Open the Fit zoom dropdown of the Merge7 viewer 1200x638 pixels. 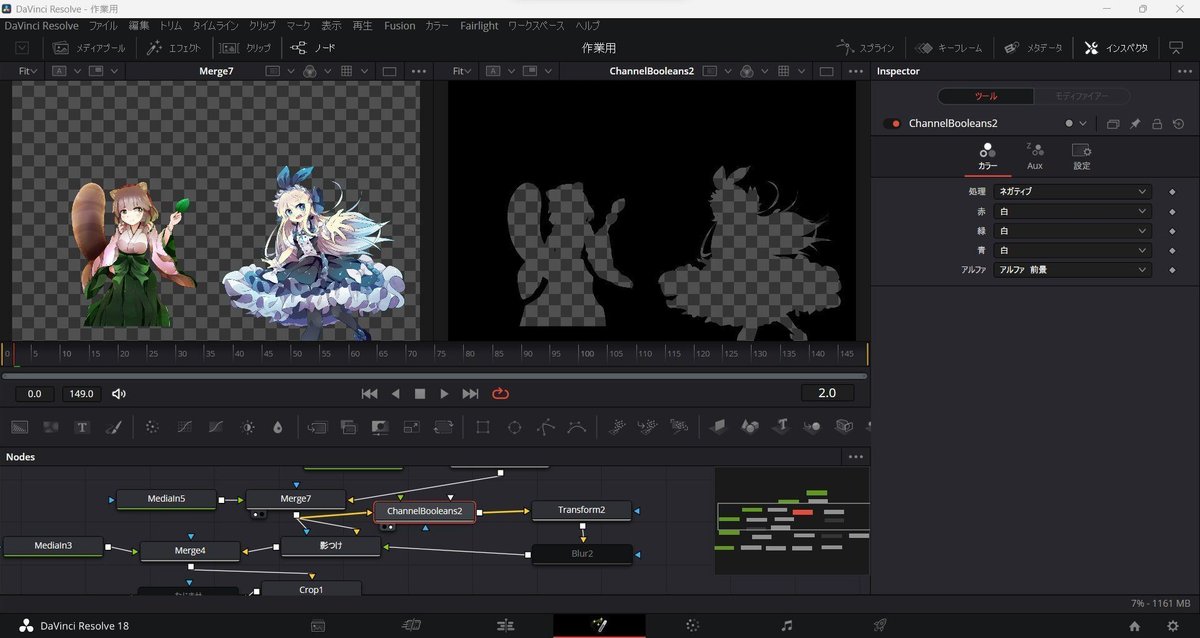tap(28, 71)
